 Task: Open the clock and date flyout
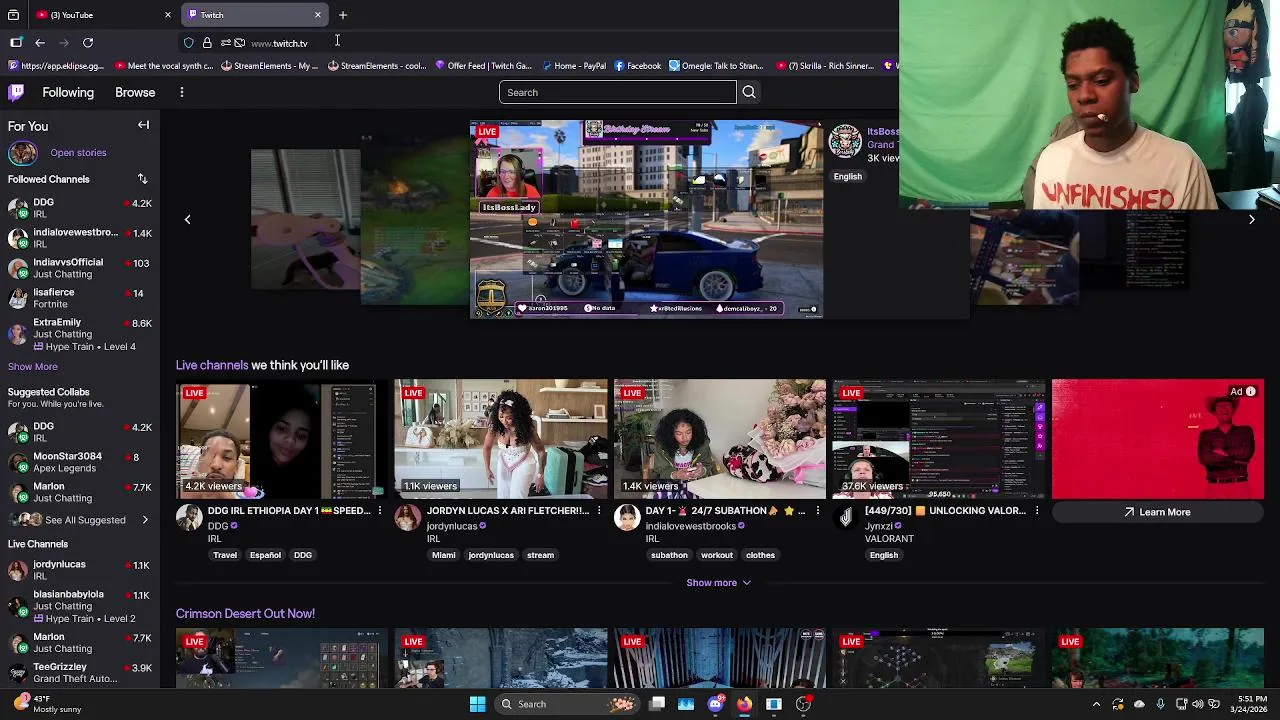1251,704
